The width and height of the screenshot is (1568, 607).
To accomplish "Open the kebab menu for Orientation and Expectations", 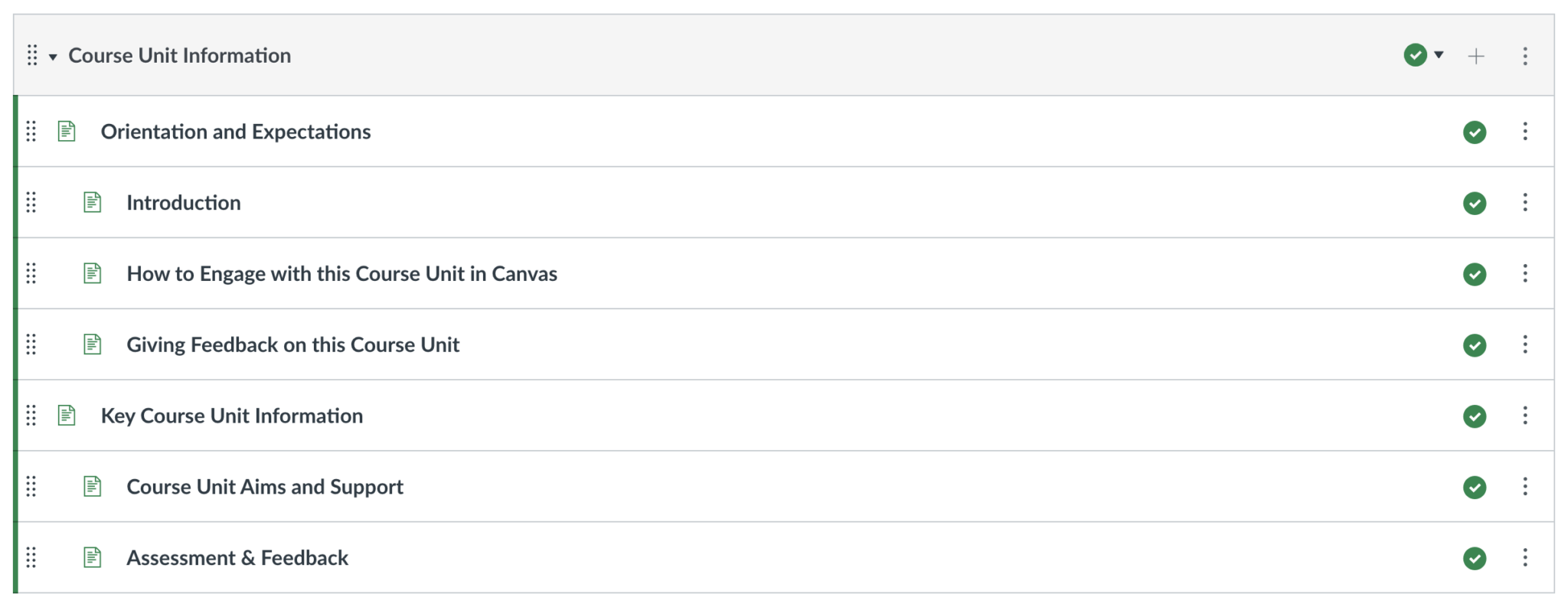I will [1525, 131].
